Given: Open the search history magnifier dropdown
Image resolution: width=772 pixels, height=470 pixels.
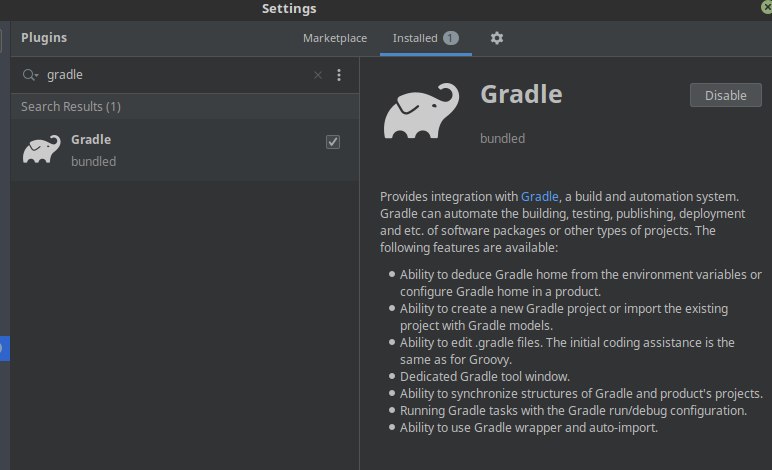Looking at the screenshot, I should (30, 75).
